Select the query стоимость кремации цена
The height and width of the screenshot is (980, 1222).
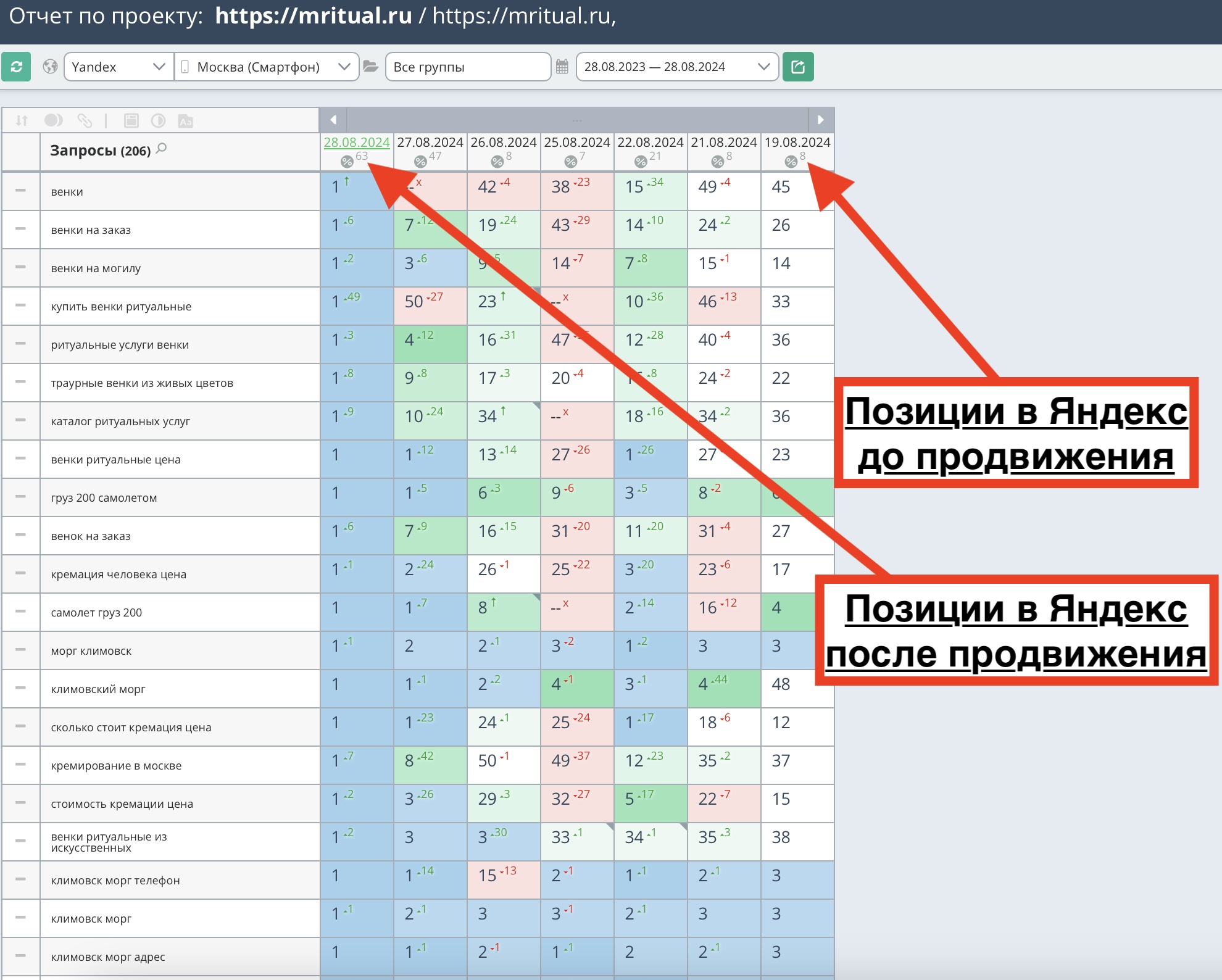tap(122, 804)
